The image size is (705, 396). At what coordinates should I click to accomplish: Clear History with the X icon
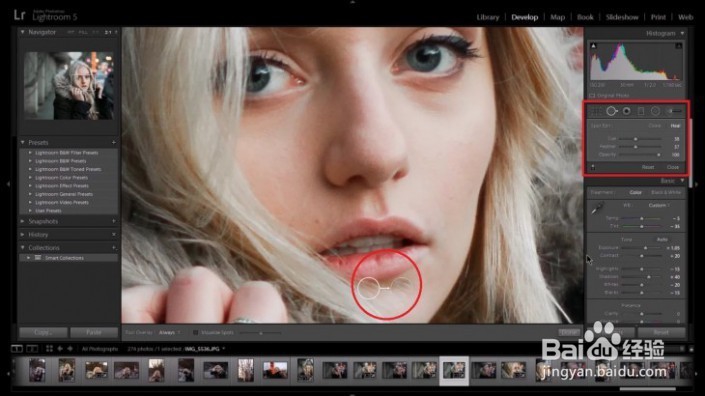(114, 234)
